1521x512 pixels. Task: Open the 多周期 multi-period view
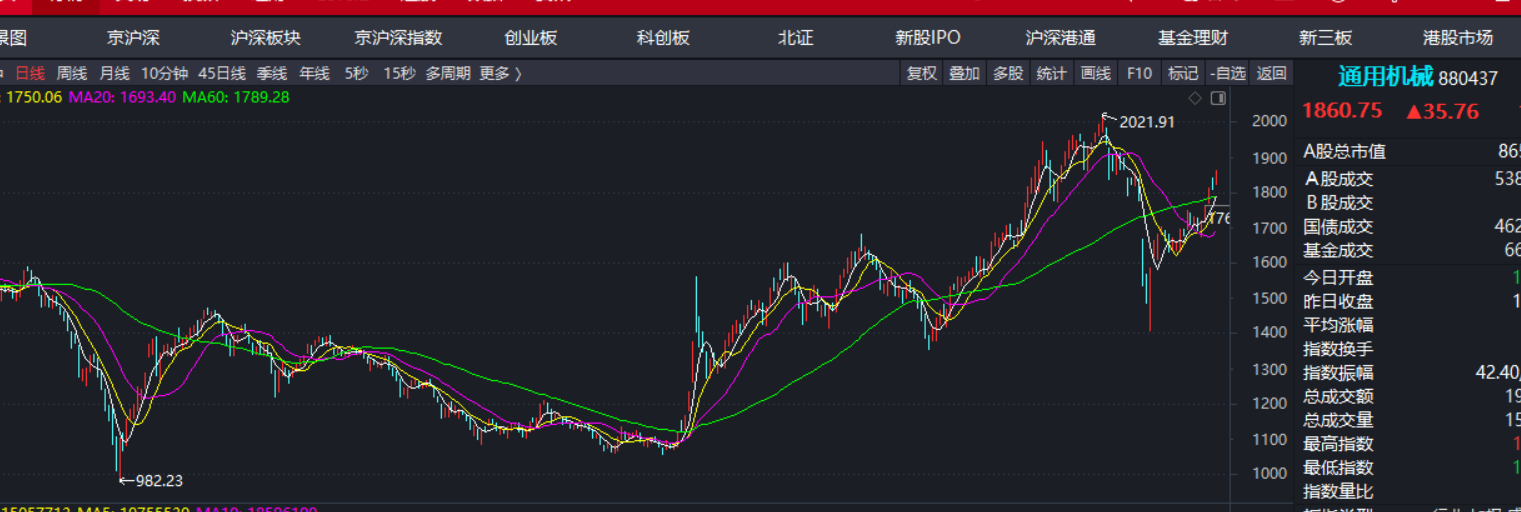point(448,73)
